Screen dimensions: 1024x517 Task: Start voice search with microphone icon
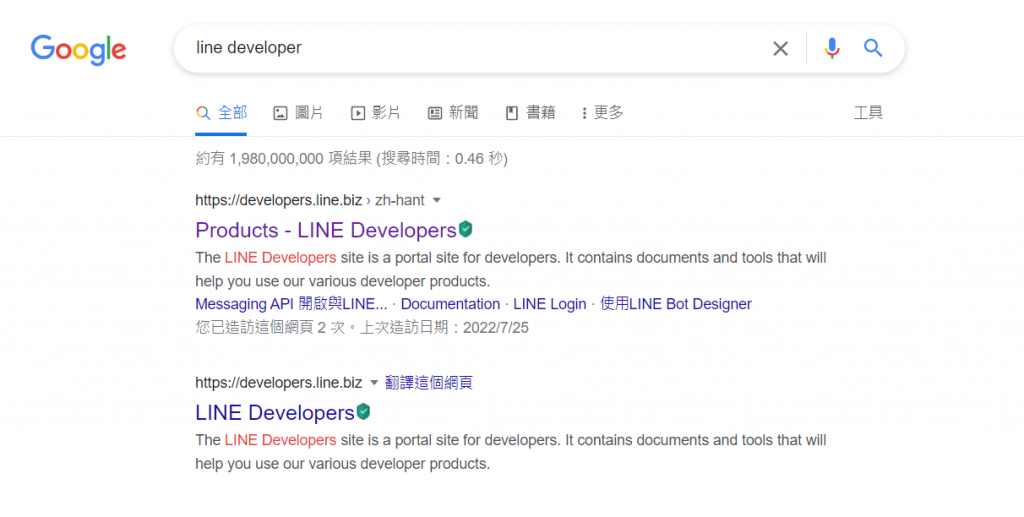pyautogui.click(x=831, y=48)
